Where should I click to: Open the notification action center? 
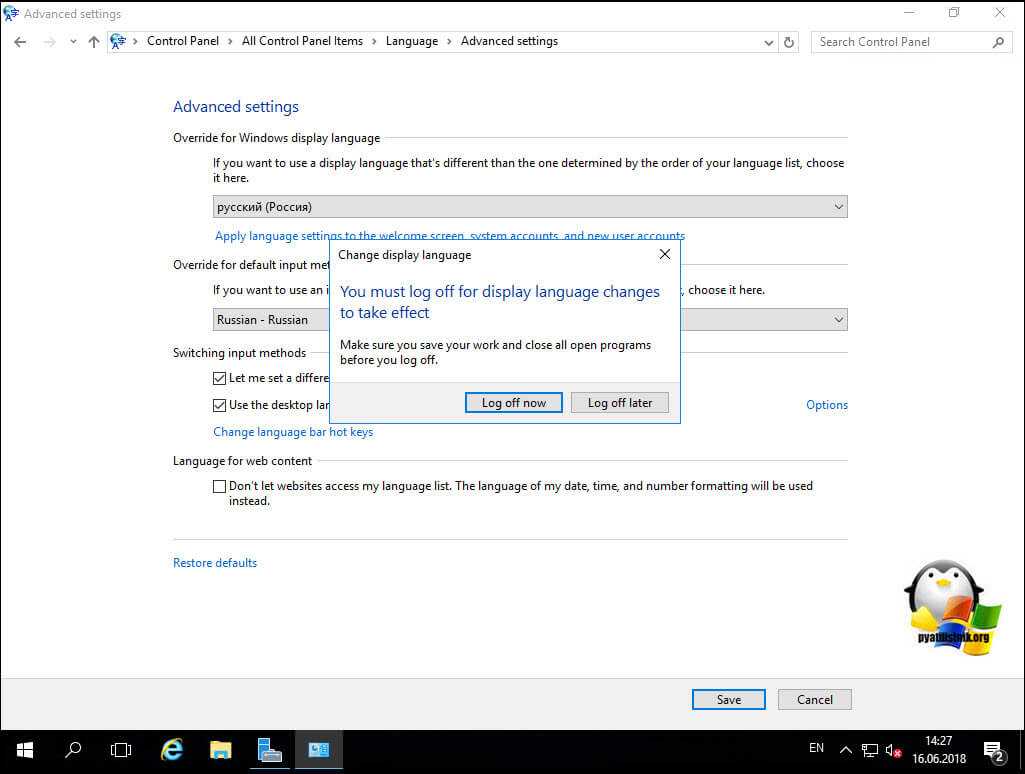(x=993, y=749)
